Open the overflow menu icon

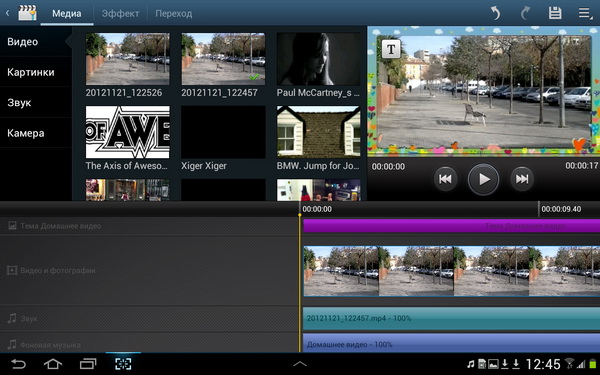(x=585, y=13)
